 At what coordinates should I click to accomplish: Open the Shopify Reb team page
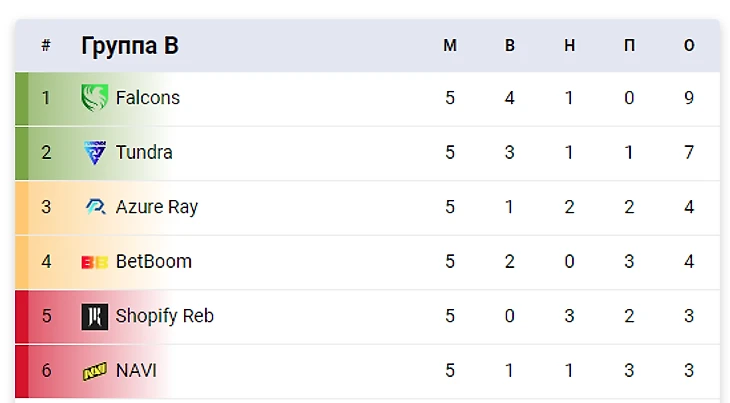164,316
